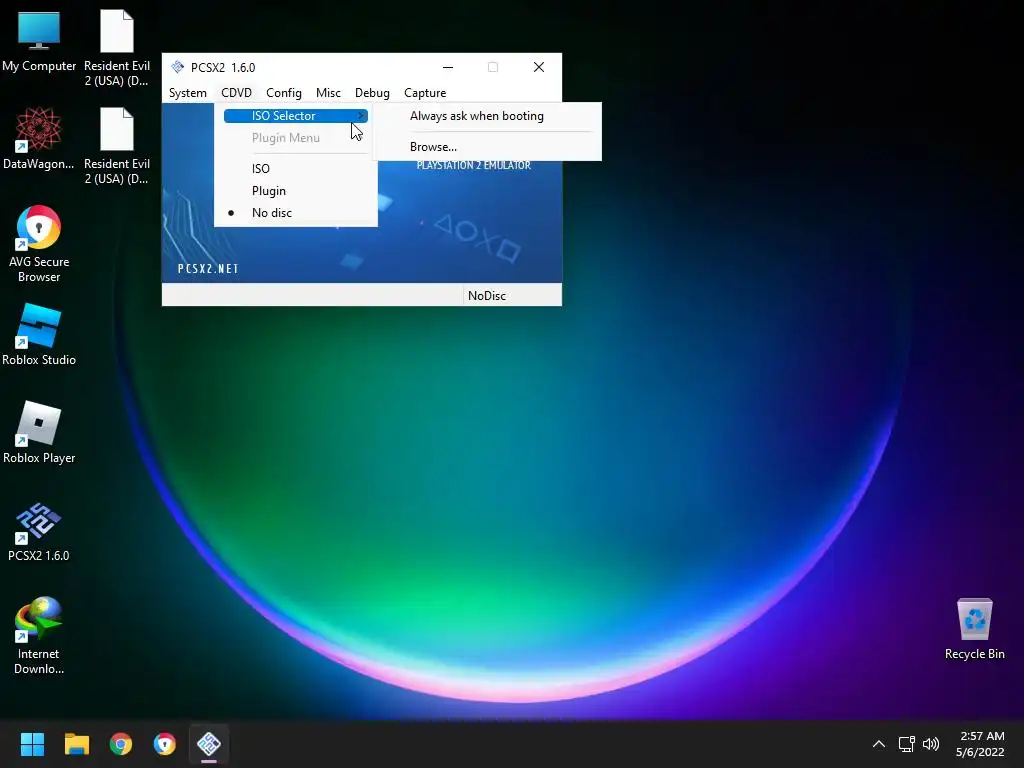The width and height of the screenshot is (1024, 768).
Task: Open the Config menu
Action: click(283, 93)
